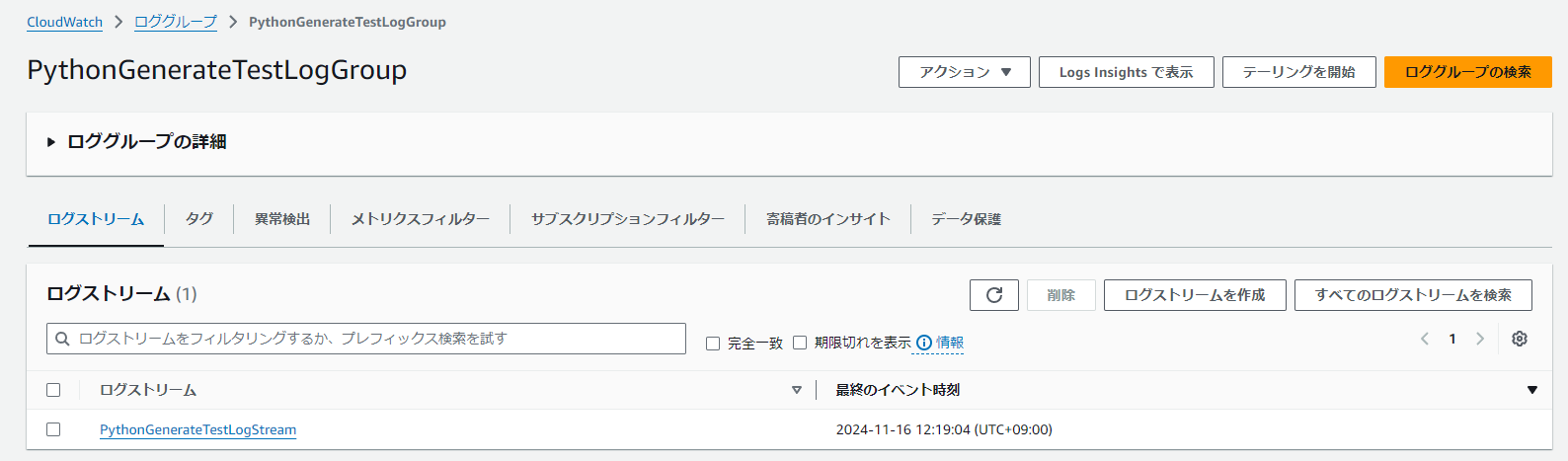This screenshot has height=461, width=1568.
Task: Expand the ロググループの詳細 section
Action: [136, 142]
